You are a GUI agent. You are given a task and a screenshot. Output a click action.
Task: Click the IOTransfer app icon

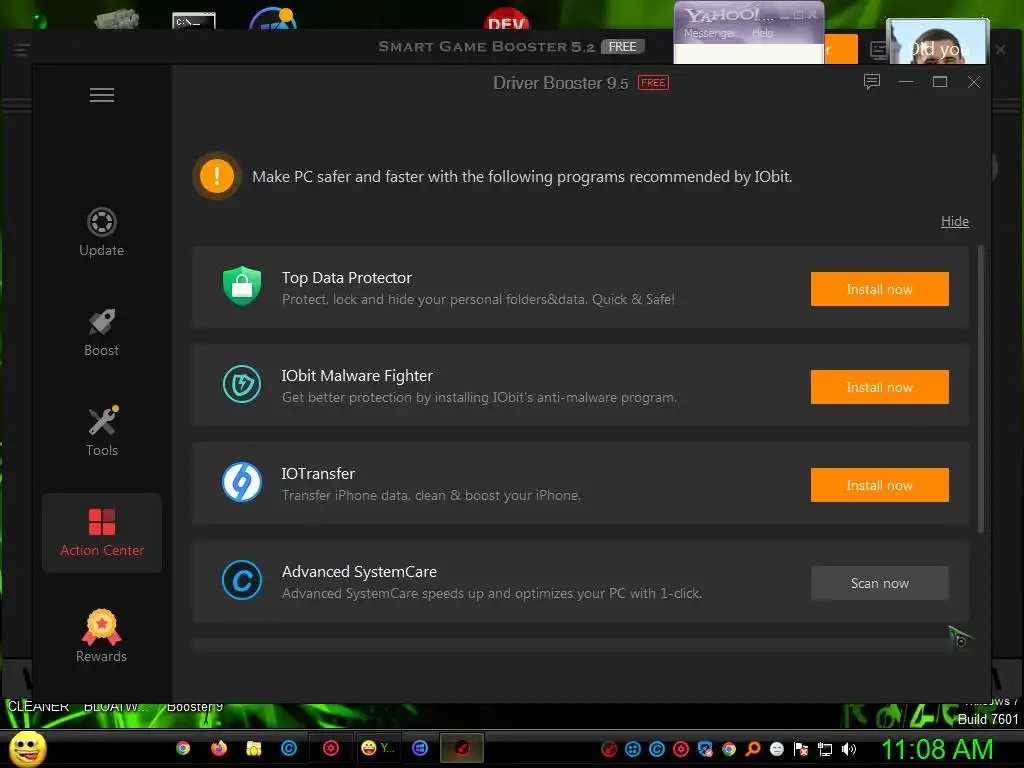(242, 482)
